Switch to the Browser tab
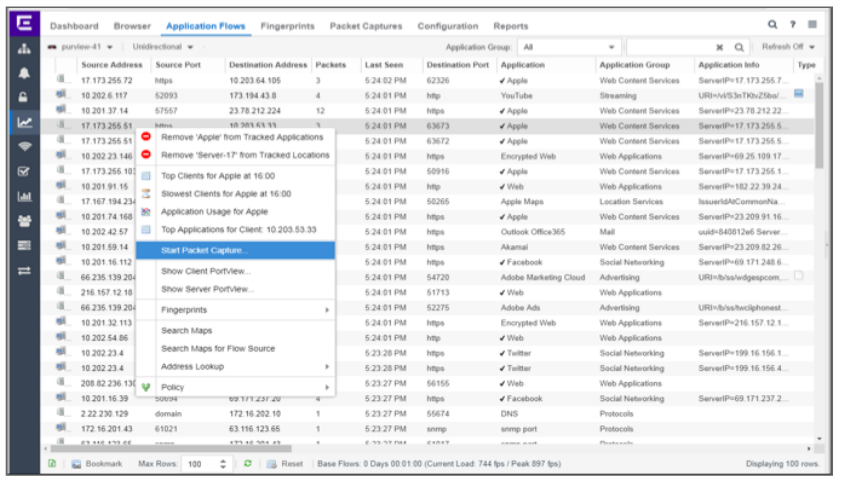Viewport: 842px width, 485px height. [x=132, y=26]
